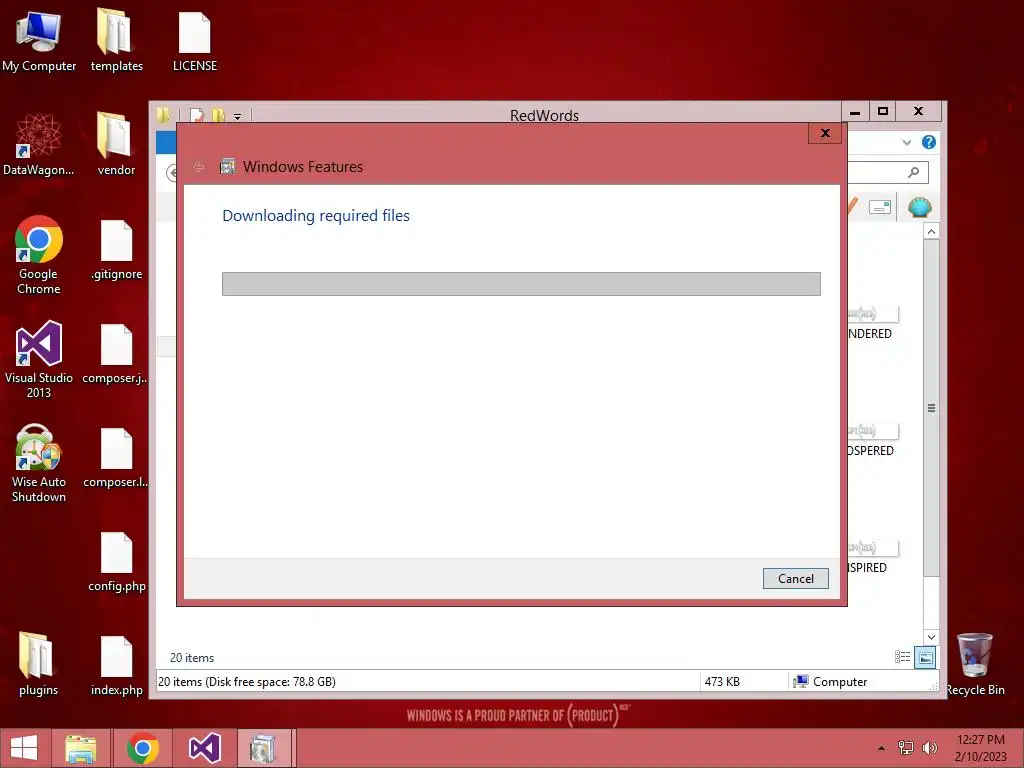Open the taskbar clock and date
Screen dimensions: 1024x768
pos(980,748)
